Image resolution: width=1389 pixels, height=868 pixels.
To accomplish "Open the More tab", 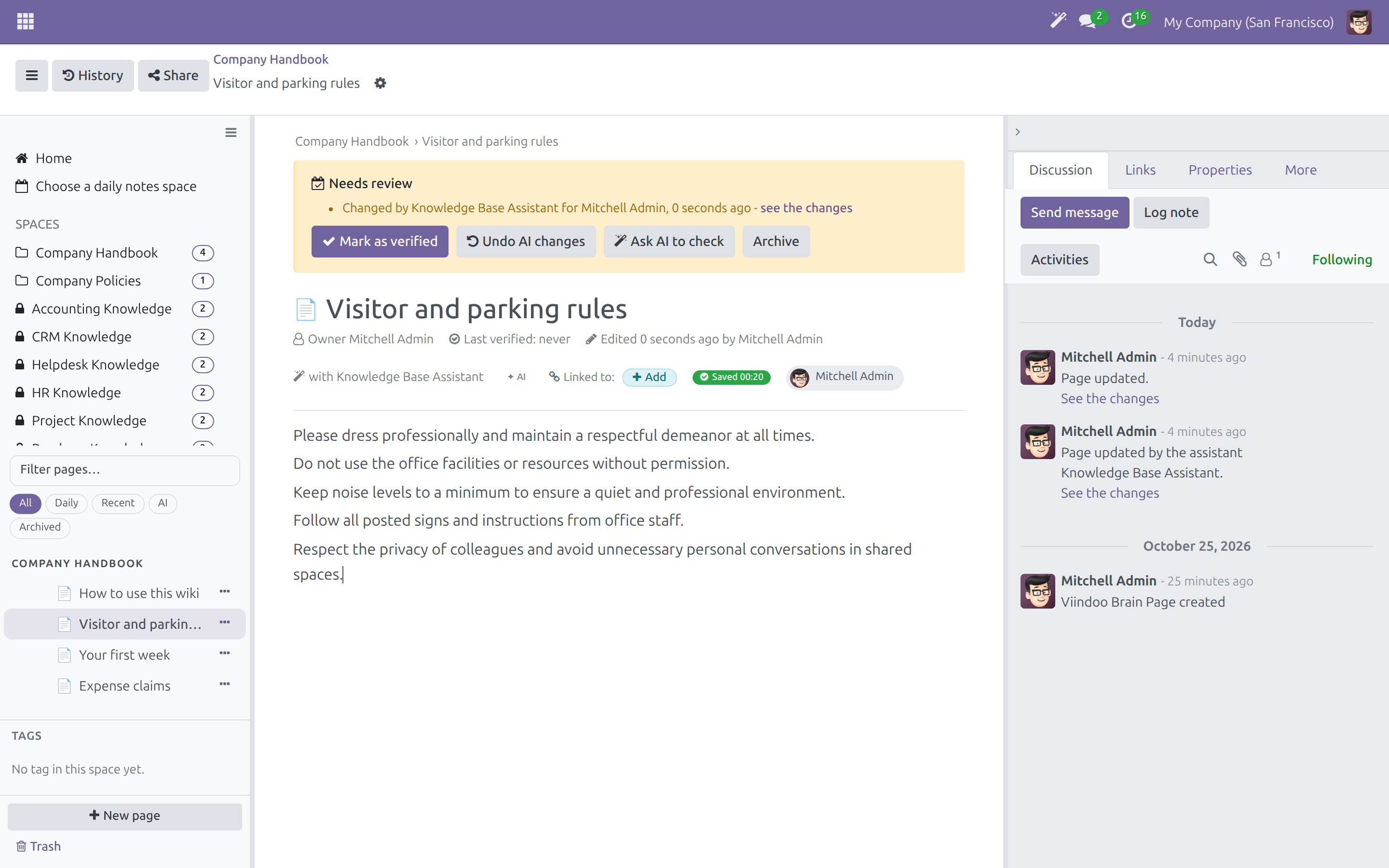I will (x=1301, y=170).
